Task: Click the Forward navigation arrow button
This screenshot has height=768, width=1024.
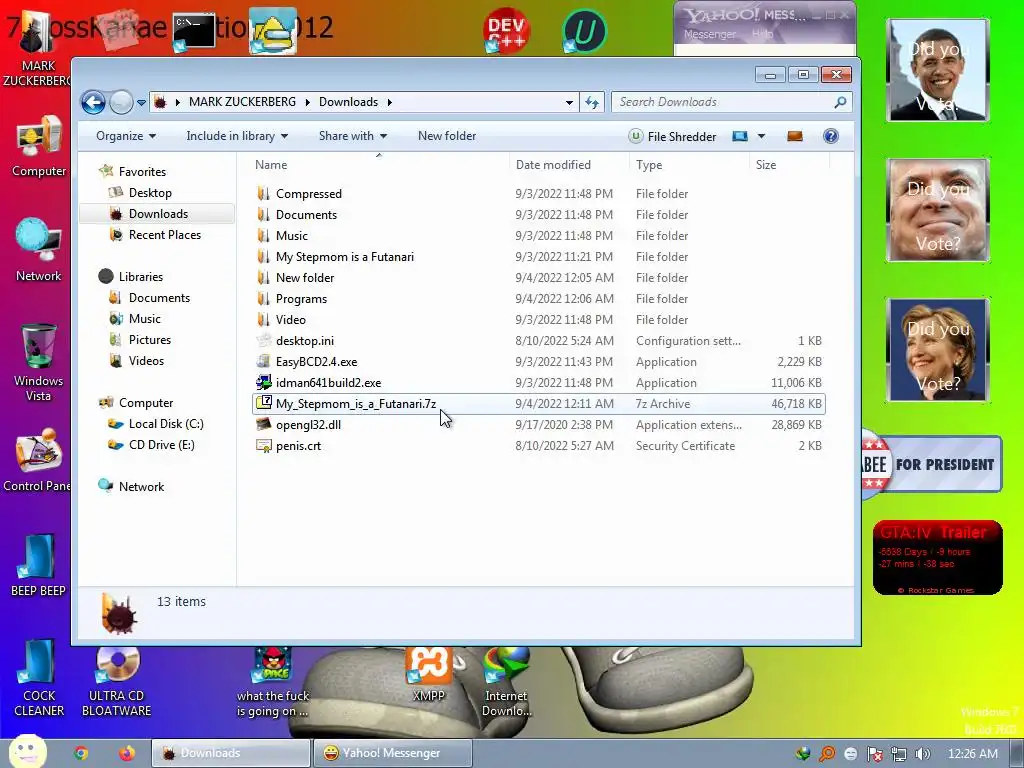Action: 121,103
